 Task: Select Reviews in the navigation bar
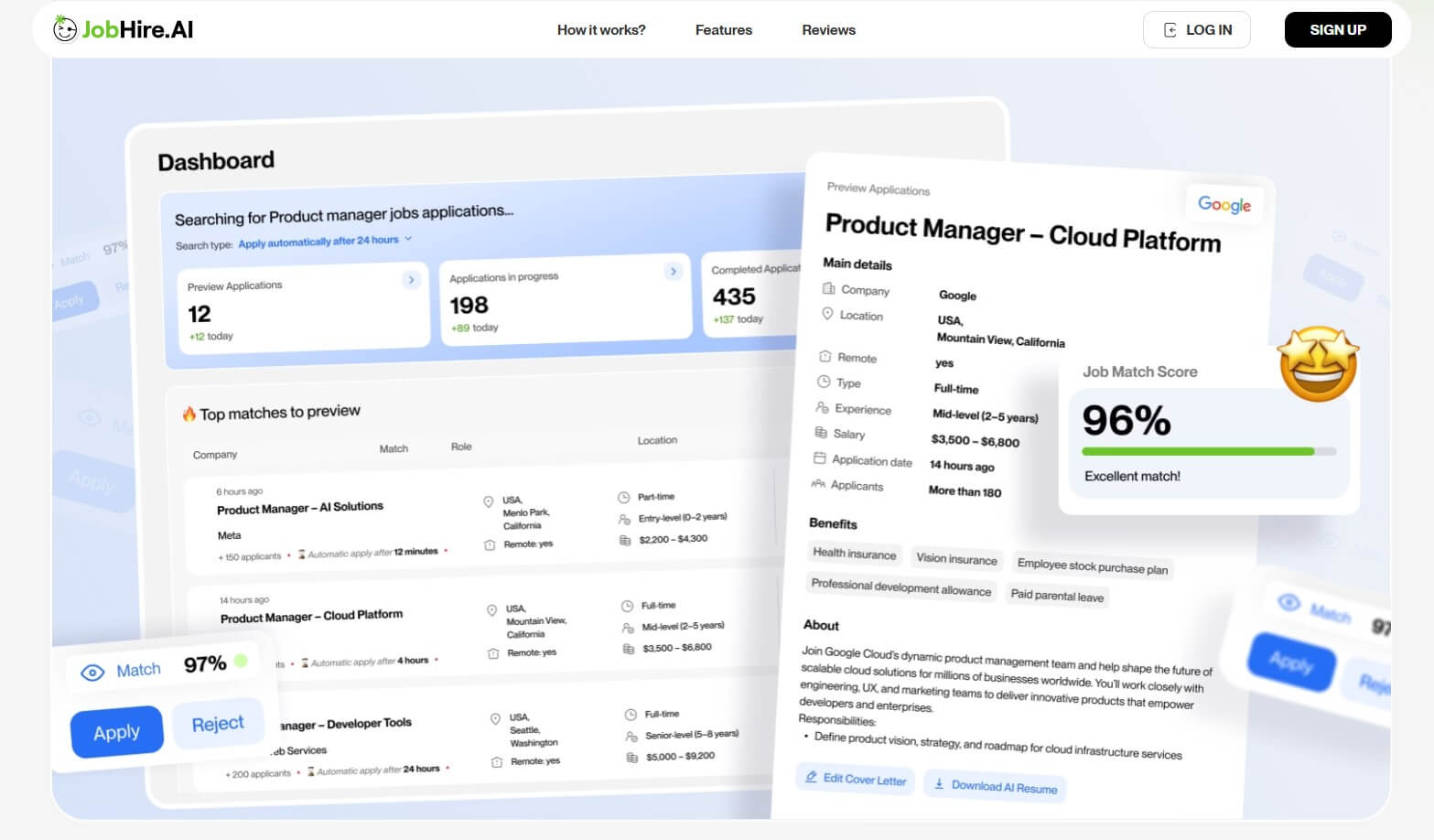tap(828, 29)
